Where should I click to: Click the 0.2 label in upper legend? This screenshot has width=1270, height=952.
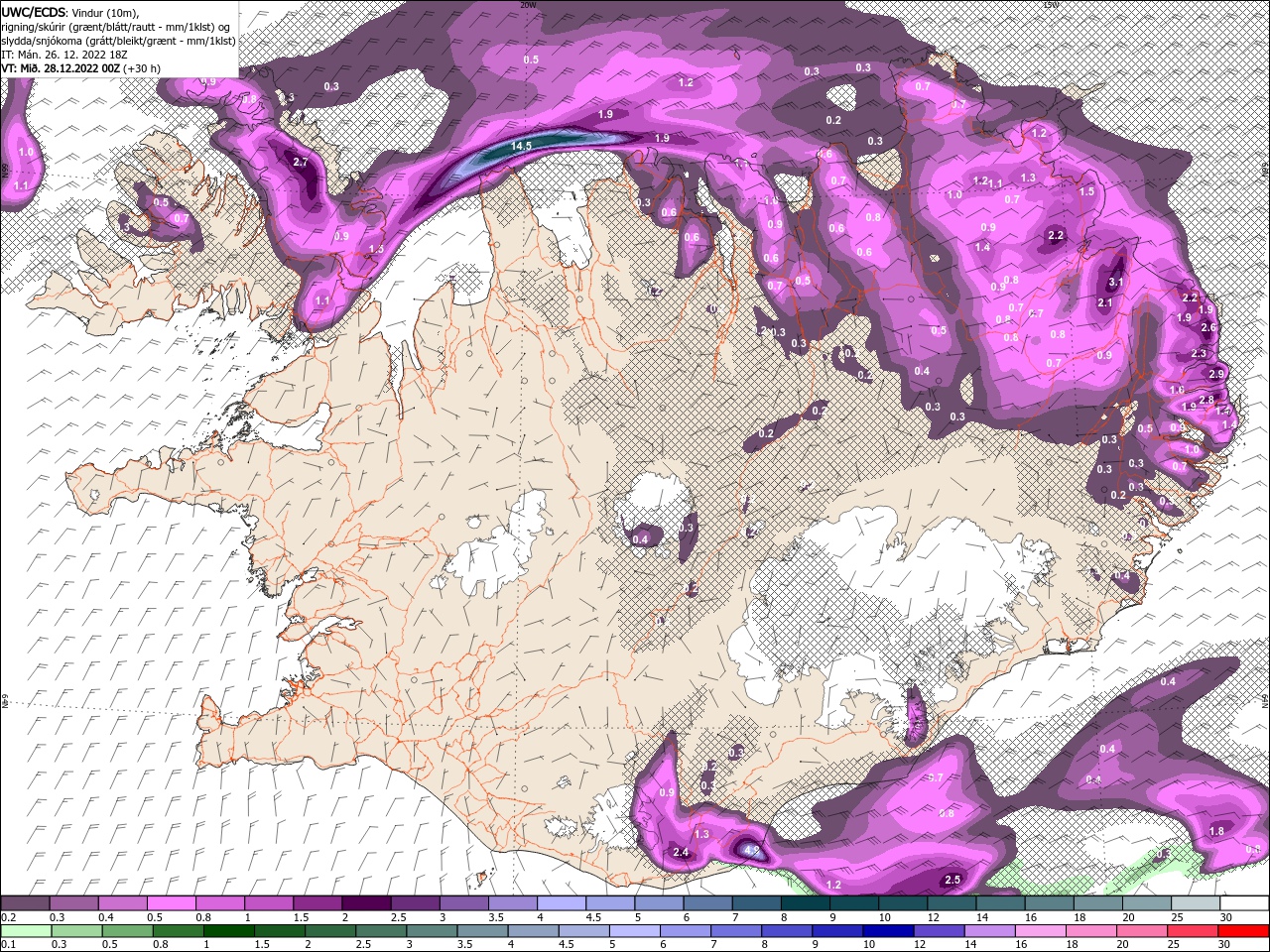point(9,917)
